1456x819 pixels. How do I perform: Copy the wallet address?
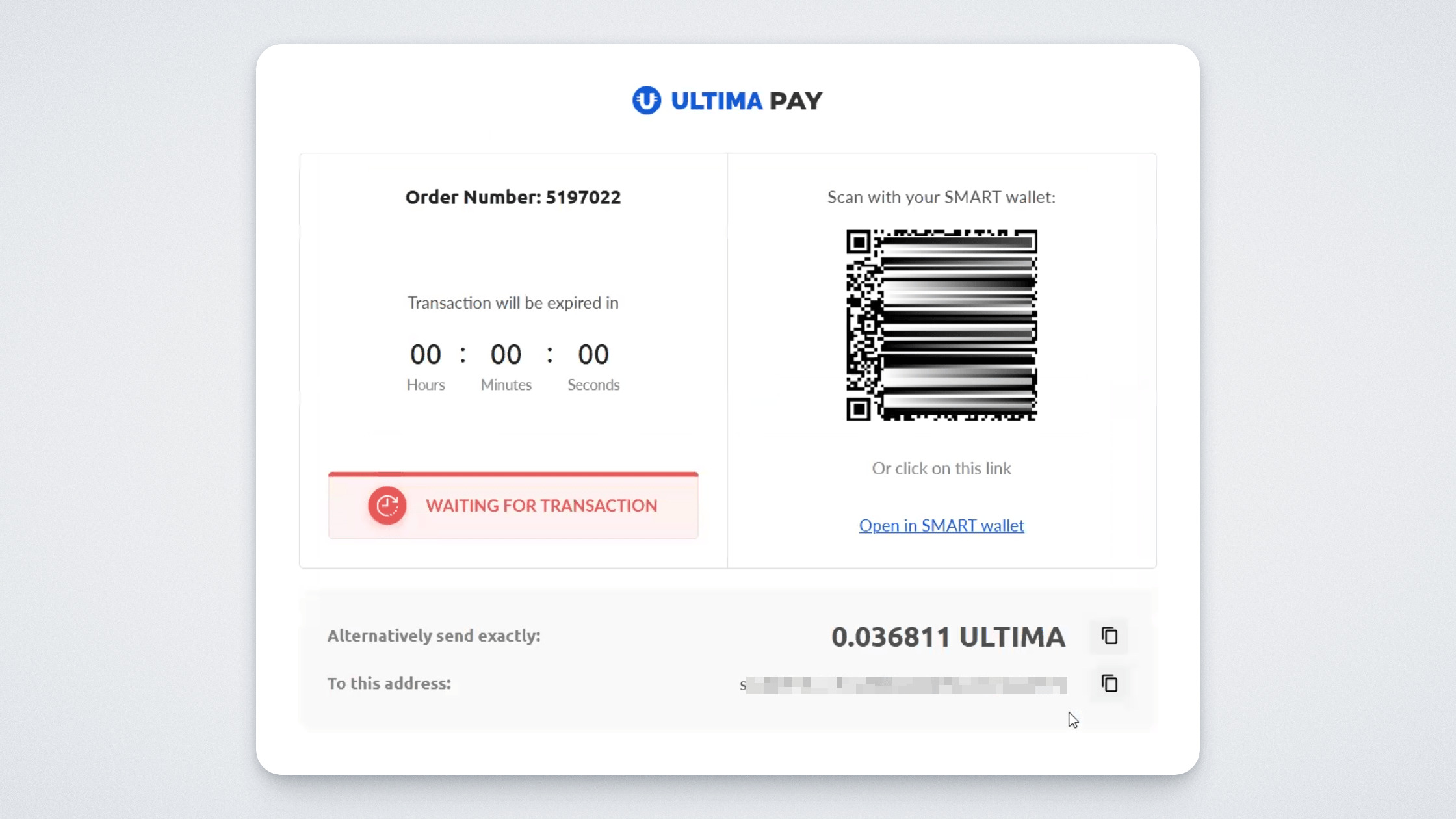(1110, 683)
